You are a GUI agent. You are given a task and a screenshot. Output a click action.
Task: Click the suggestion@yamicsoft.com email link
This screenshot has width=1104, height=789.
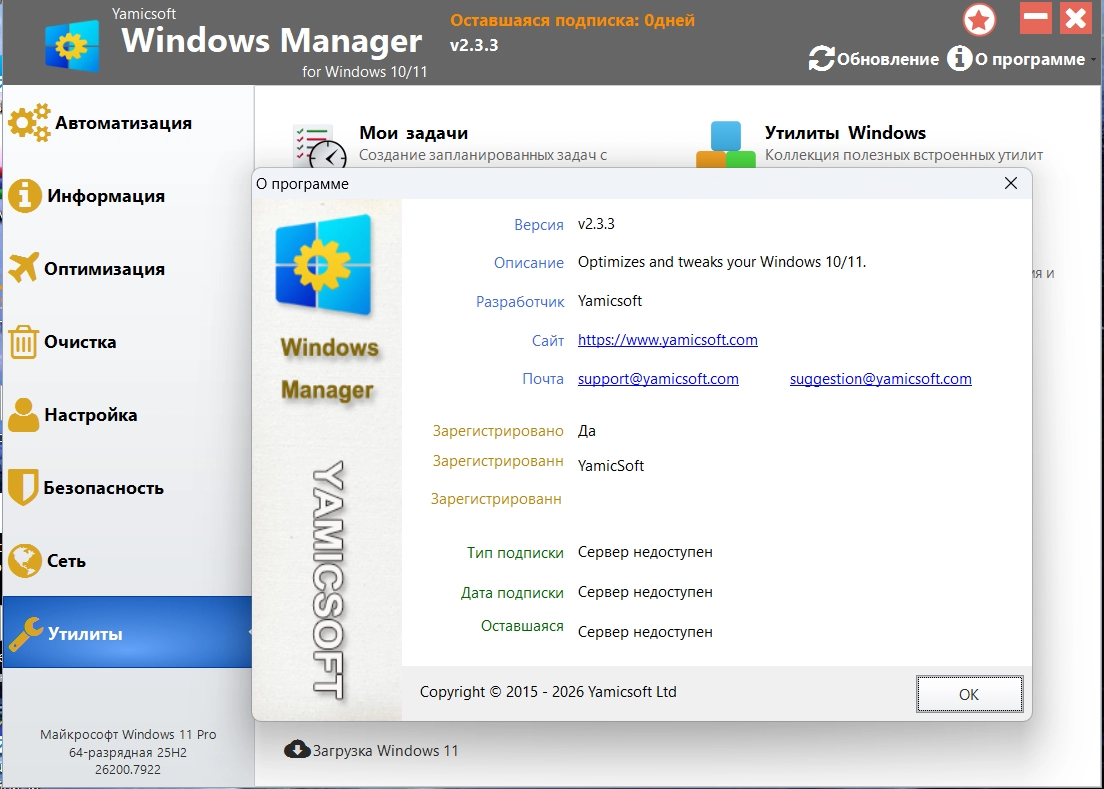(881, 379)
